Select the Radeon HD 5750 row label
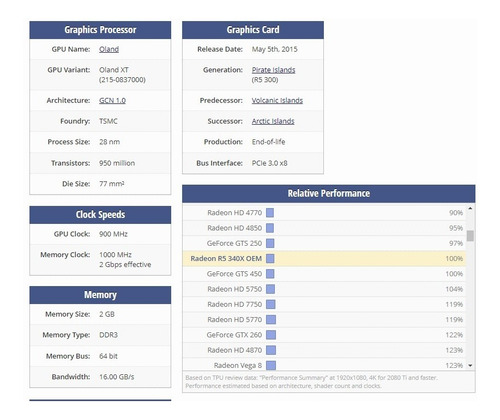Screen dimensions: 500x420 [x=234, y=289]
